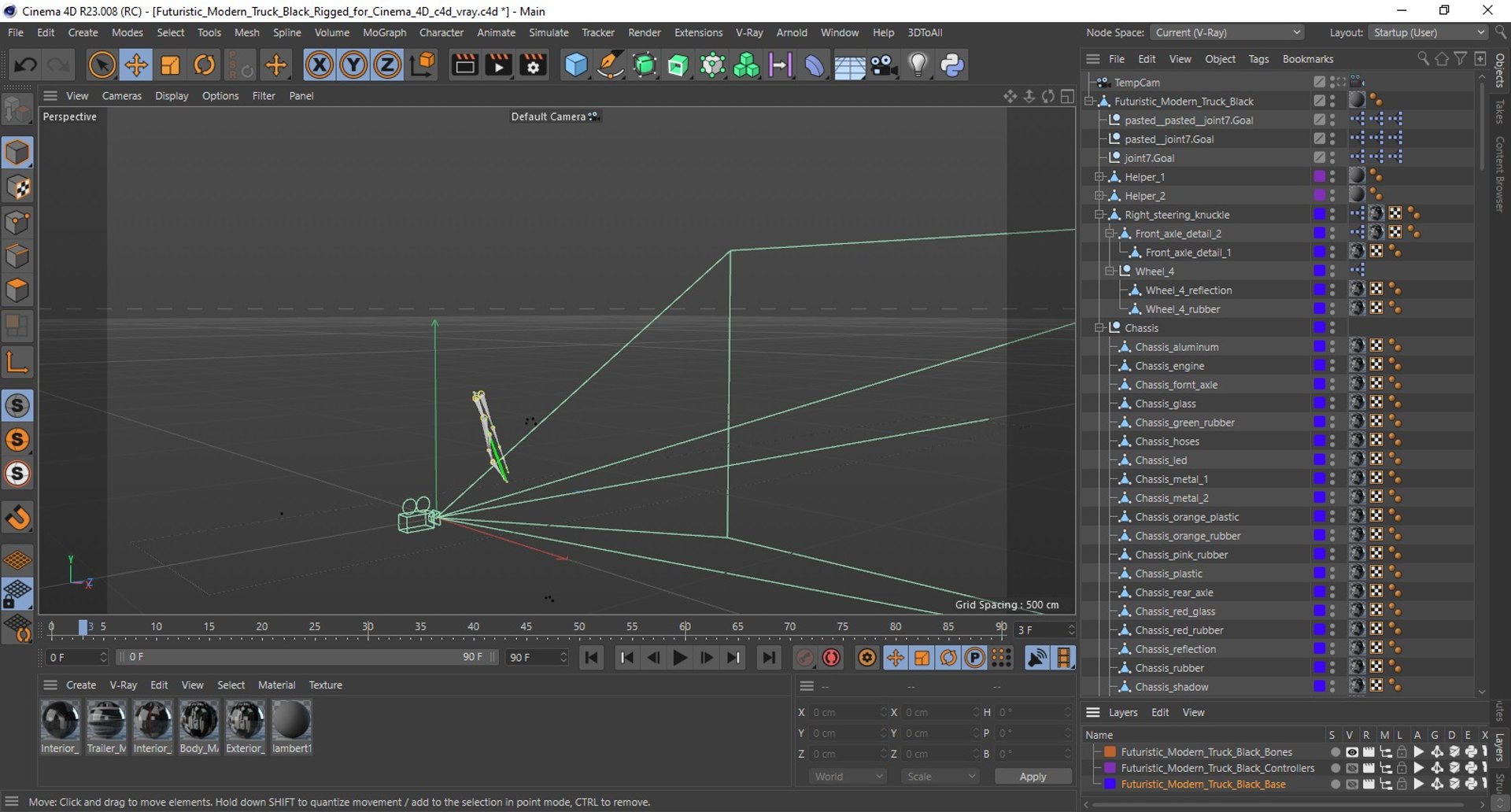
Task: Select the lambert1 material thumbnail
Action: [x=291, y=720]
